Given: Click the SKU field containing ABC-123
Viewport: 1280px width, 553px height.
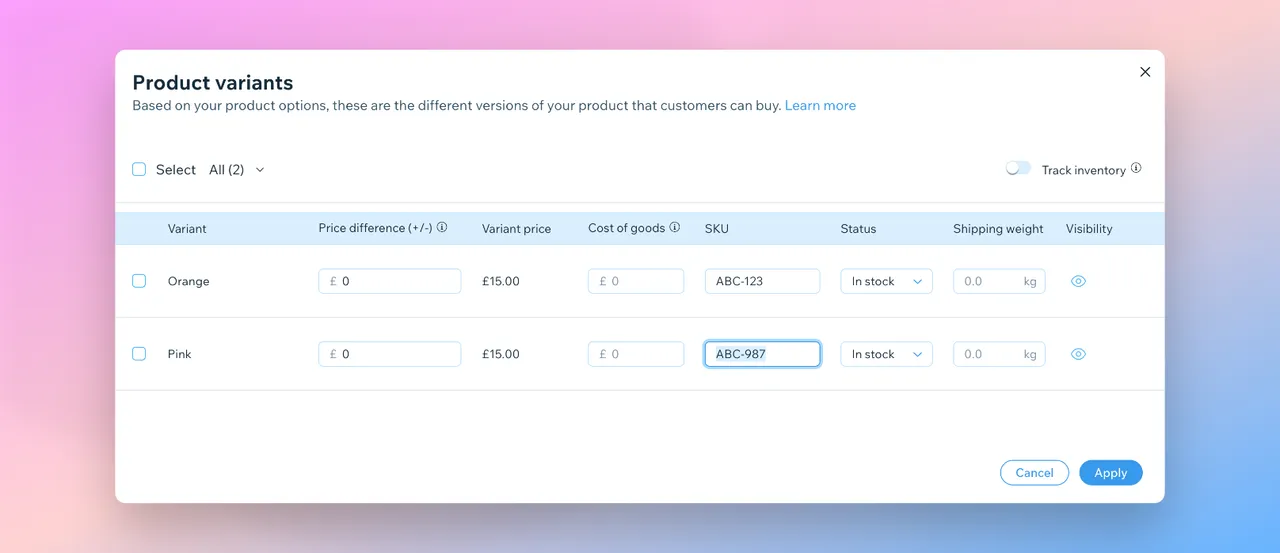Looking at the screenshot, I should tap(762, 281).
